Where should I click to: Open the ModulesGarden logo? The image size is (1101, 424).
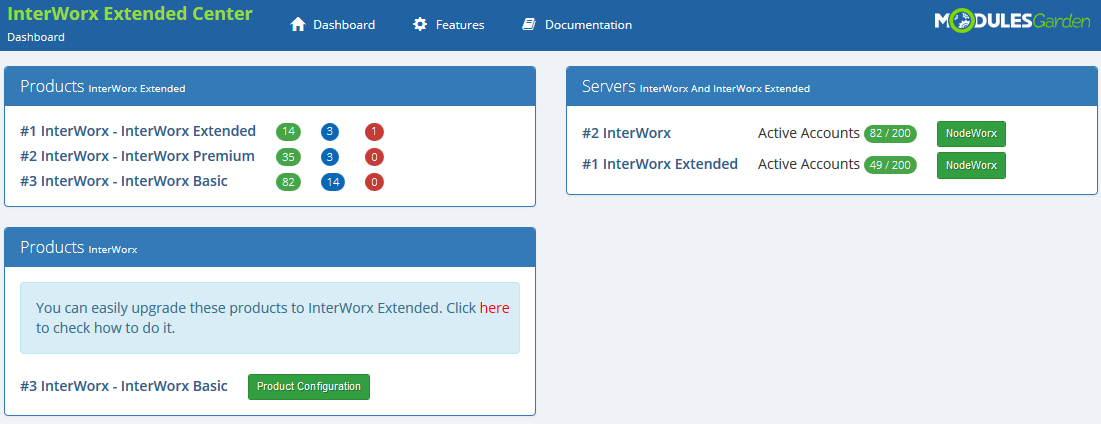1012,22
